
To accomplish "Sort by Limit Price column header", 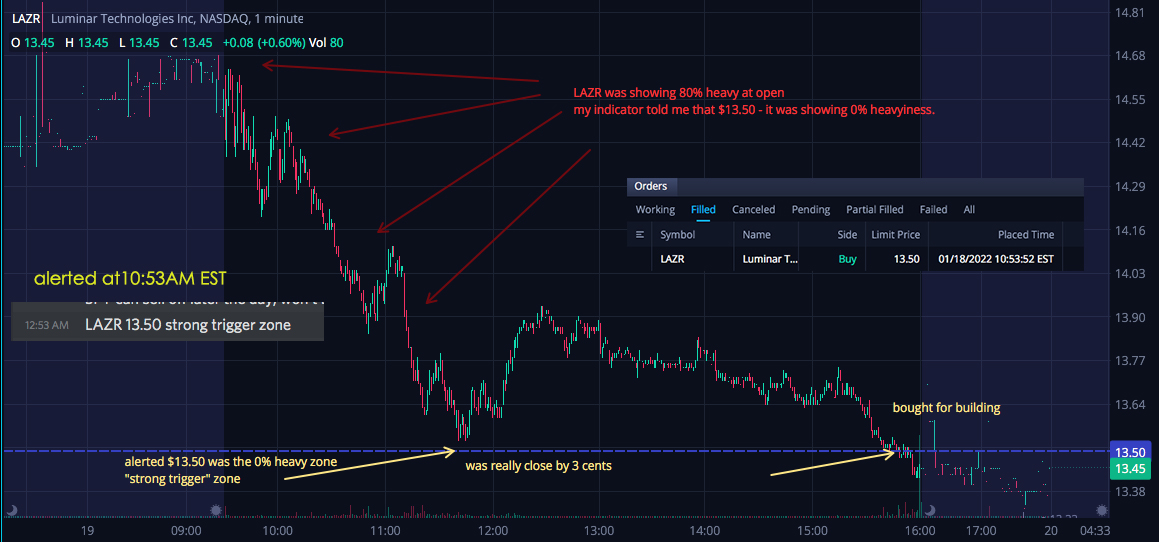I will tap(896, 235).
